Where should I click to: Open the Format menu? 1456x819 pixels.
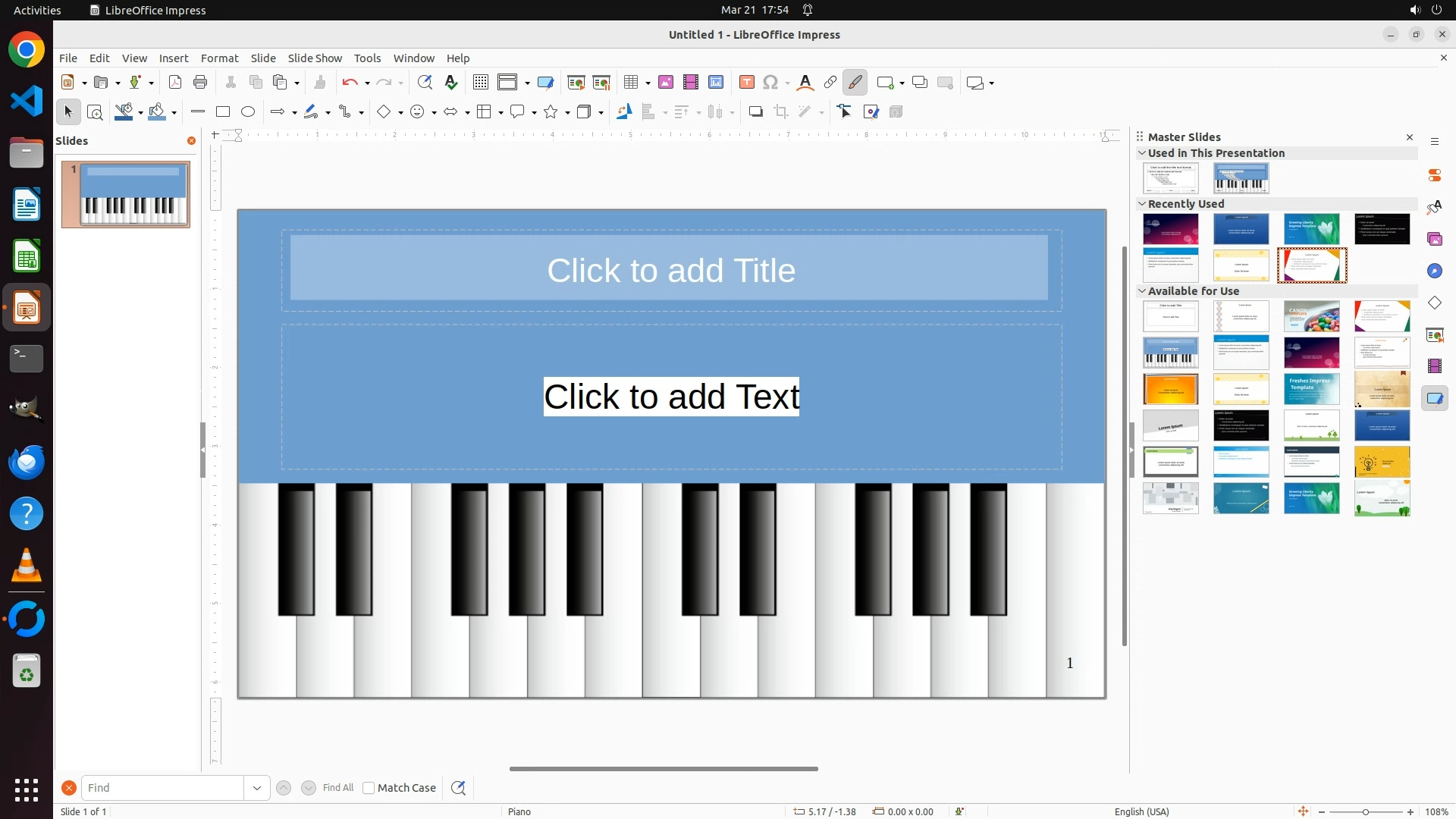click(219, 58)
